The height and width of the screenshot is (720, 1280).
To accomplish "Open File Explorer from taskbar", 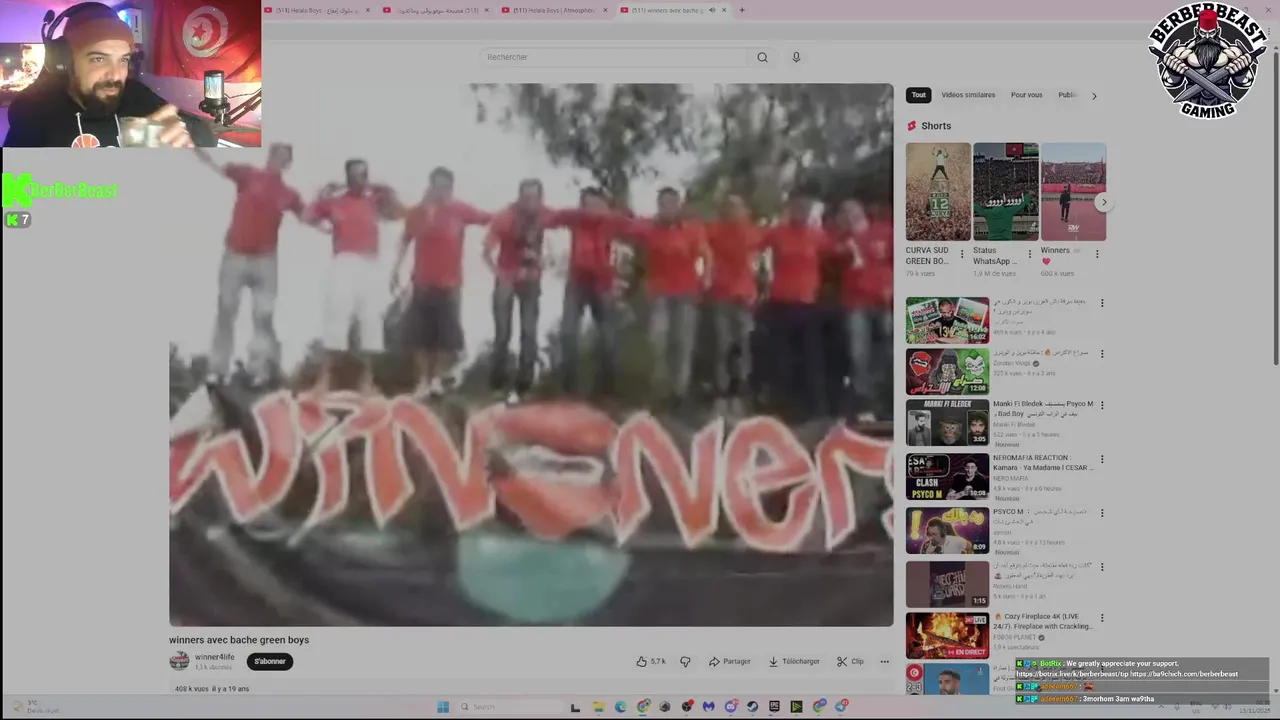I will [x=598, y=706].
